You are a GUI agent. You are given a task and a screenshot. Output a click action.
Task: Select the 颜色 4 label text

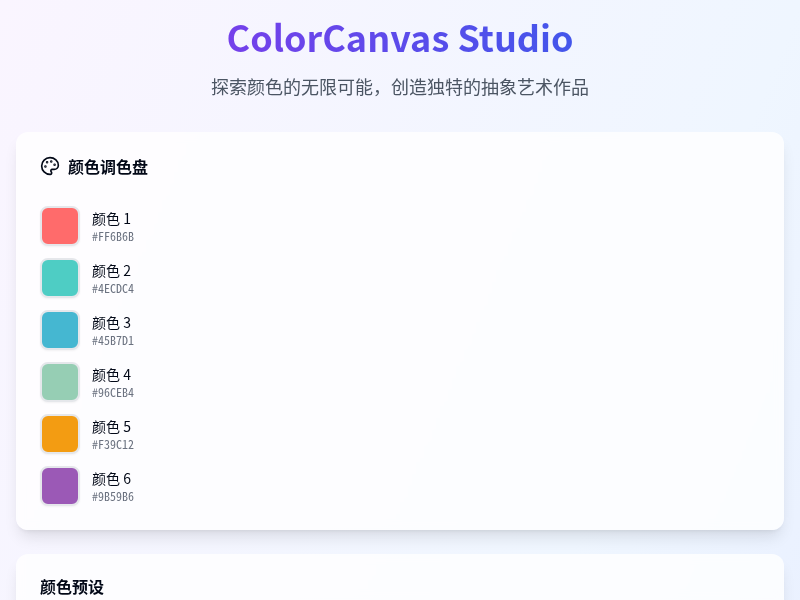pos(111,375)
